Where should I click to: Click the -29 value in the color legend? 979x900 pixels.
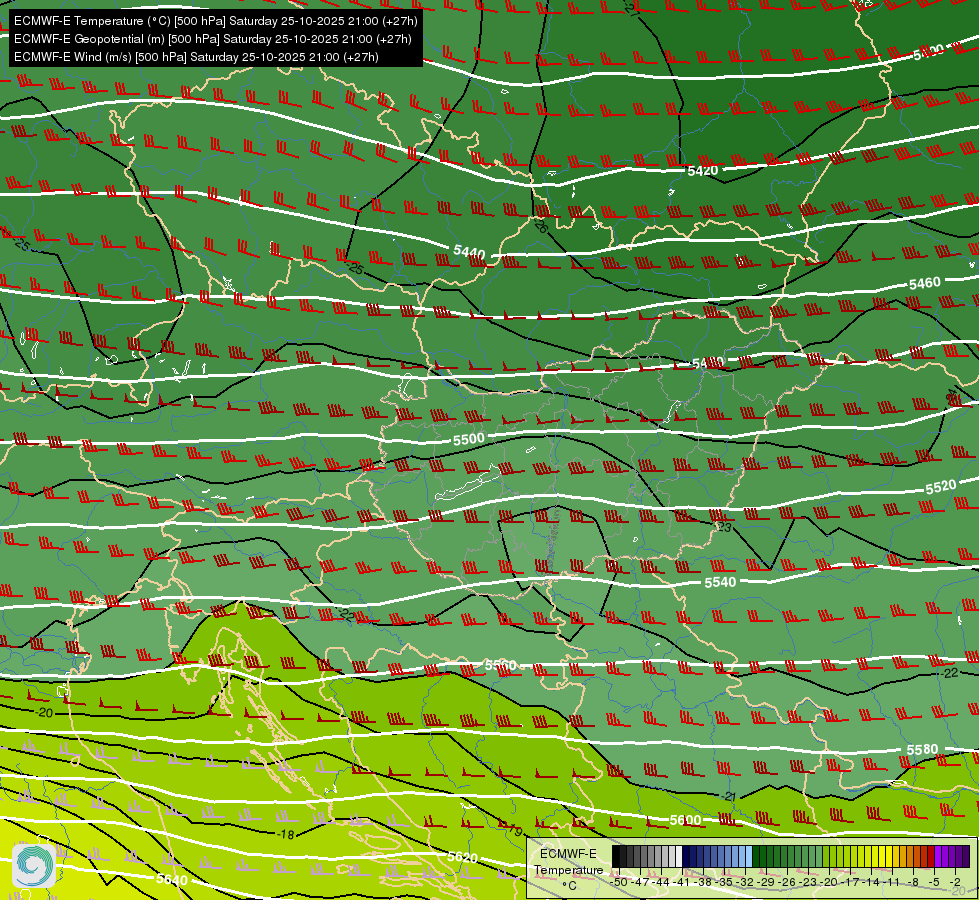coord(766,882)
